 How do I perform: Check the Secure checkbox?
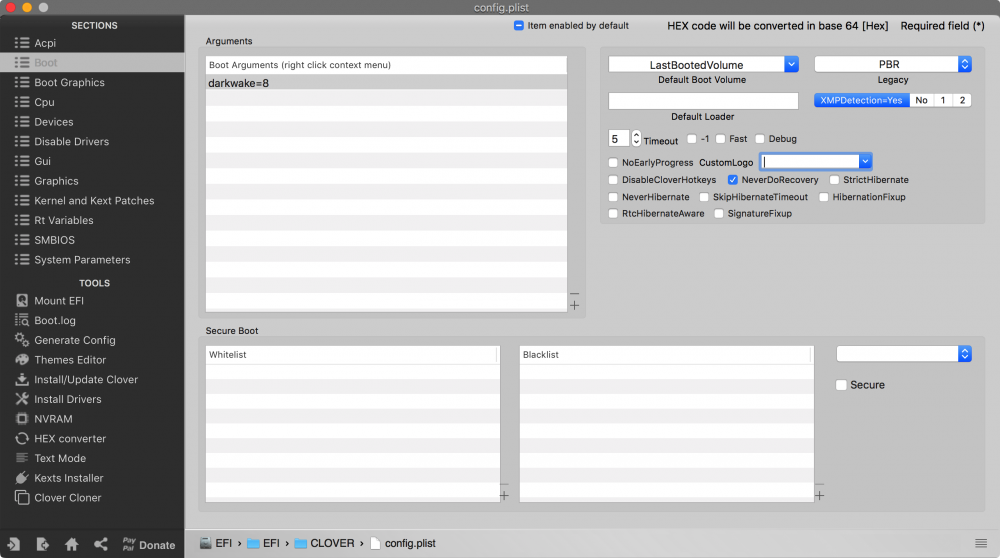click(841, 385)
